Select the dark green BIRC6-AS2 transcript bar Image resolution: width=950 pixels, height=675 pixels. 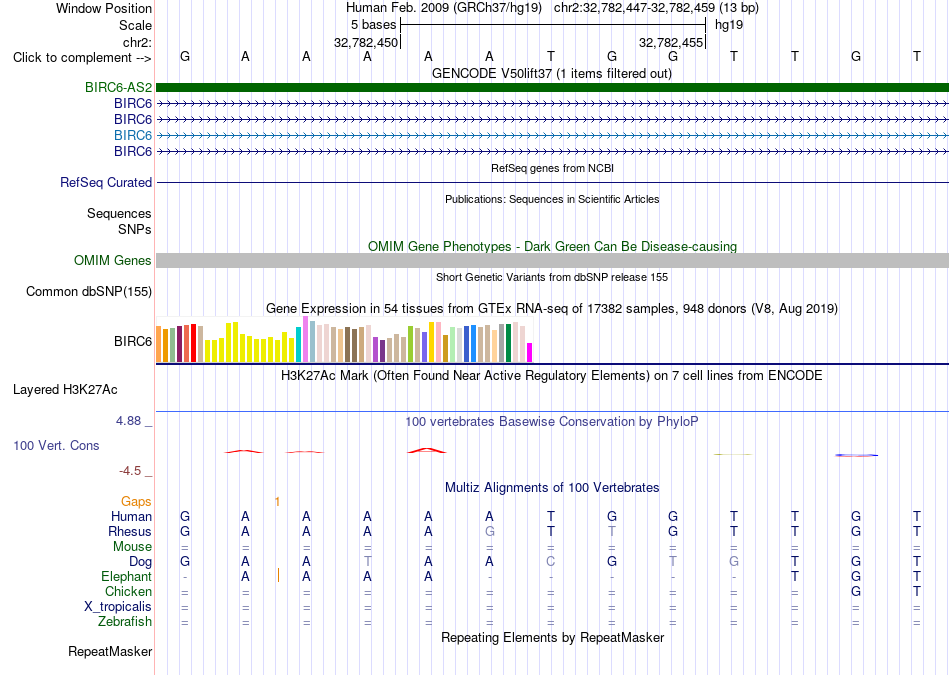(552, 87)
